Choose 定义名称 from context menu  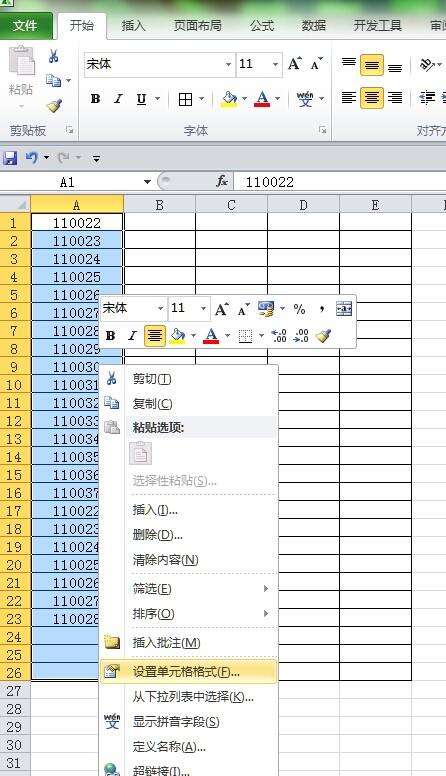click(x=189, y=746)
